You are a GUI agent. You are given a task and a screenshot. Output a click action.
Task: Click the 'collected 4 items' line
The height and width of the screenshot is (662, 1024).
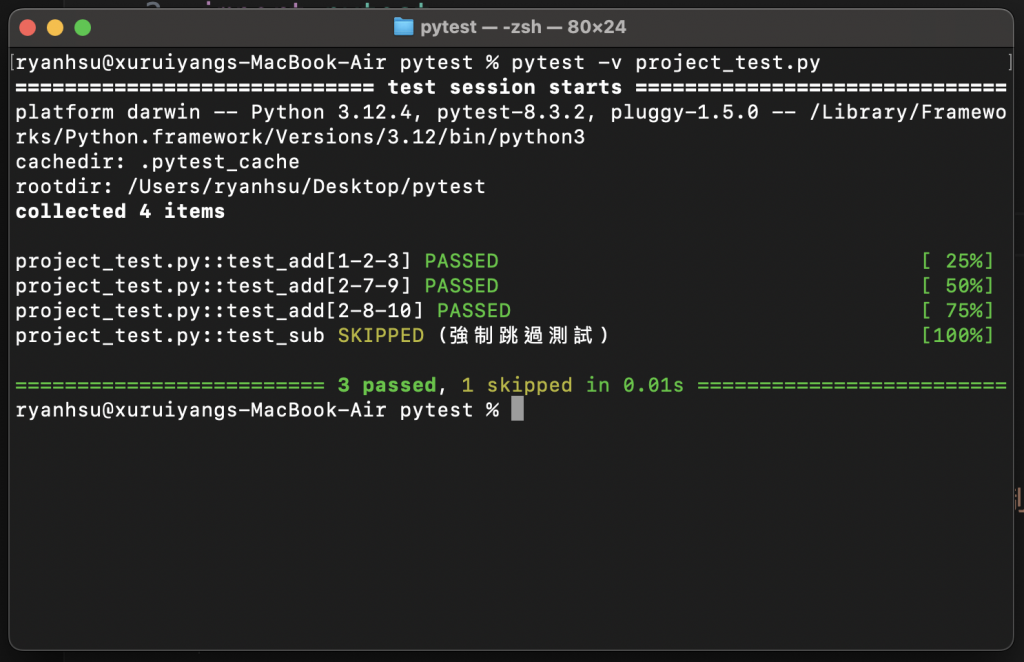(120, 212)
